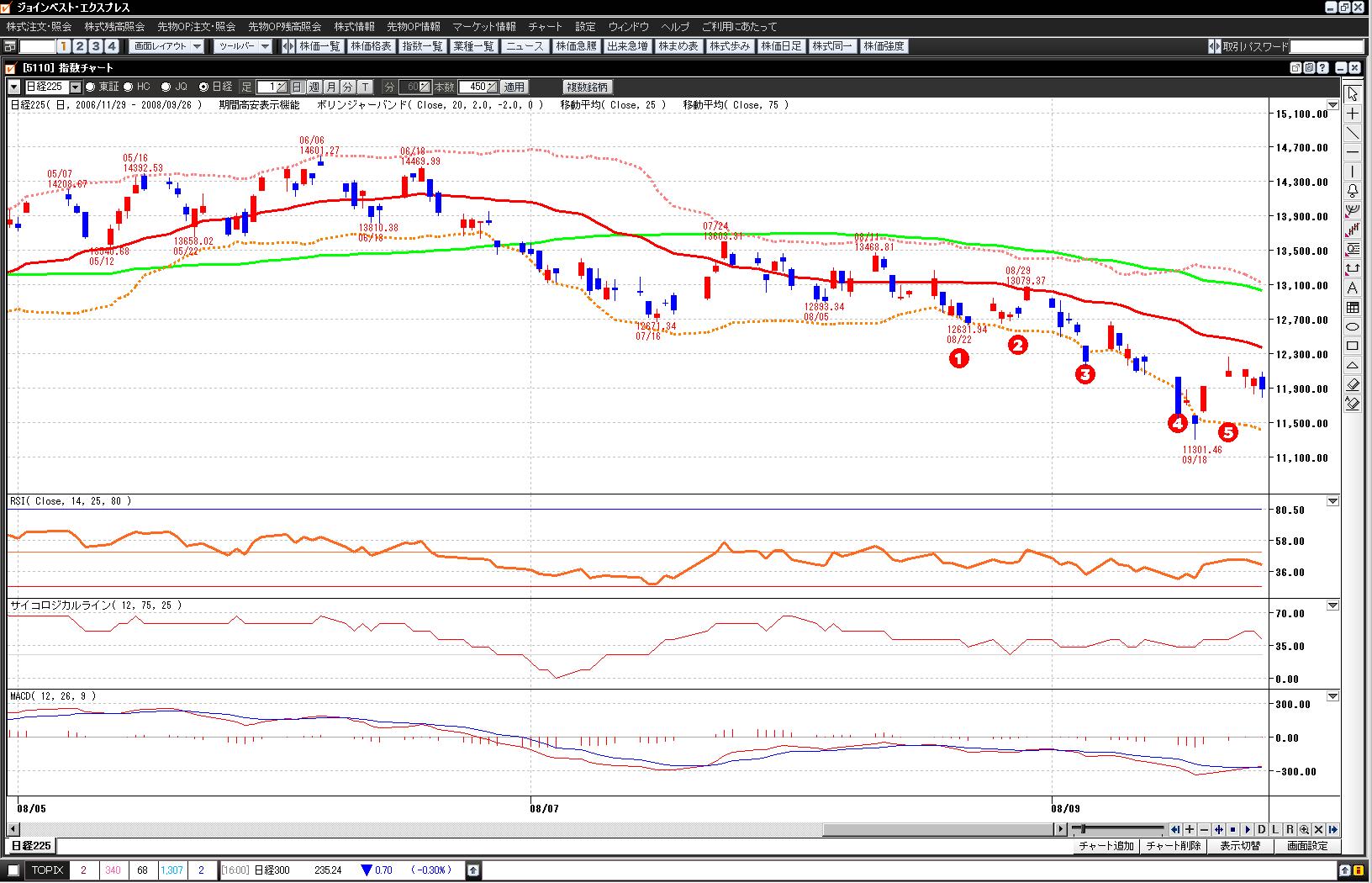1372x883 pixels.
Task: Select the JQ market radio button
Action: coord(166,87)
